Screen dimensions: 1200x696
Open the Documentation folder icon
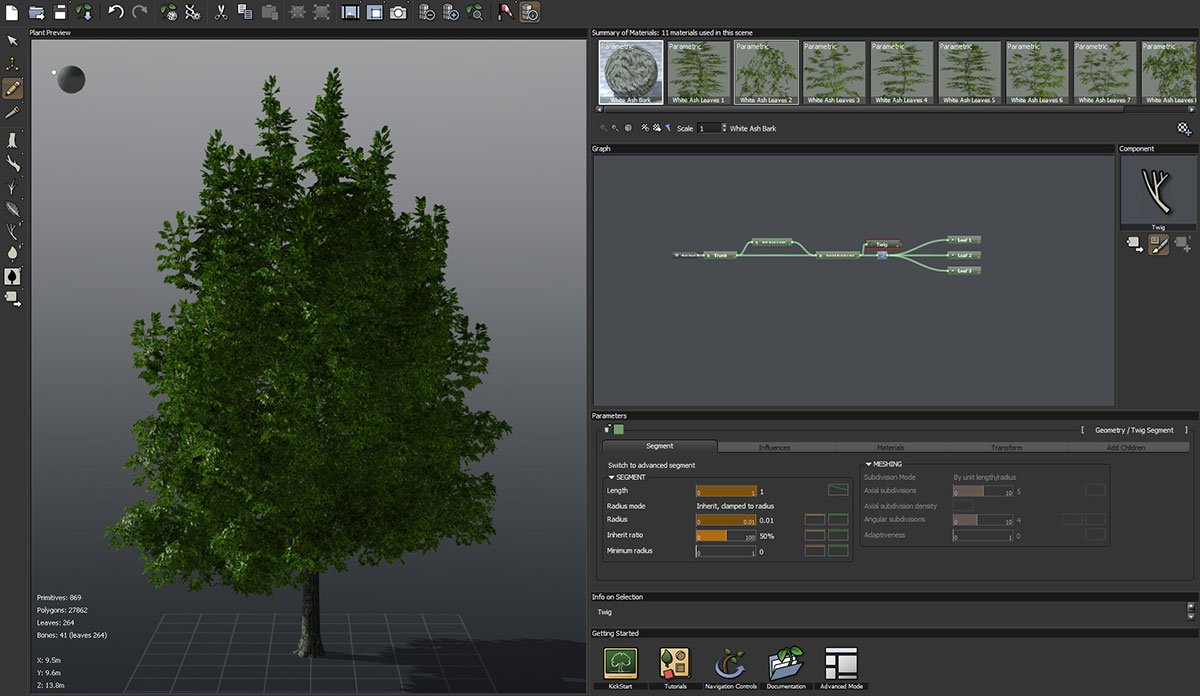click(785, 666)
